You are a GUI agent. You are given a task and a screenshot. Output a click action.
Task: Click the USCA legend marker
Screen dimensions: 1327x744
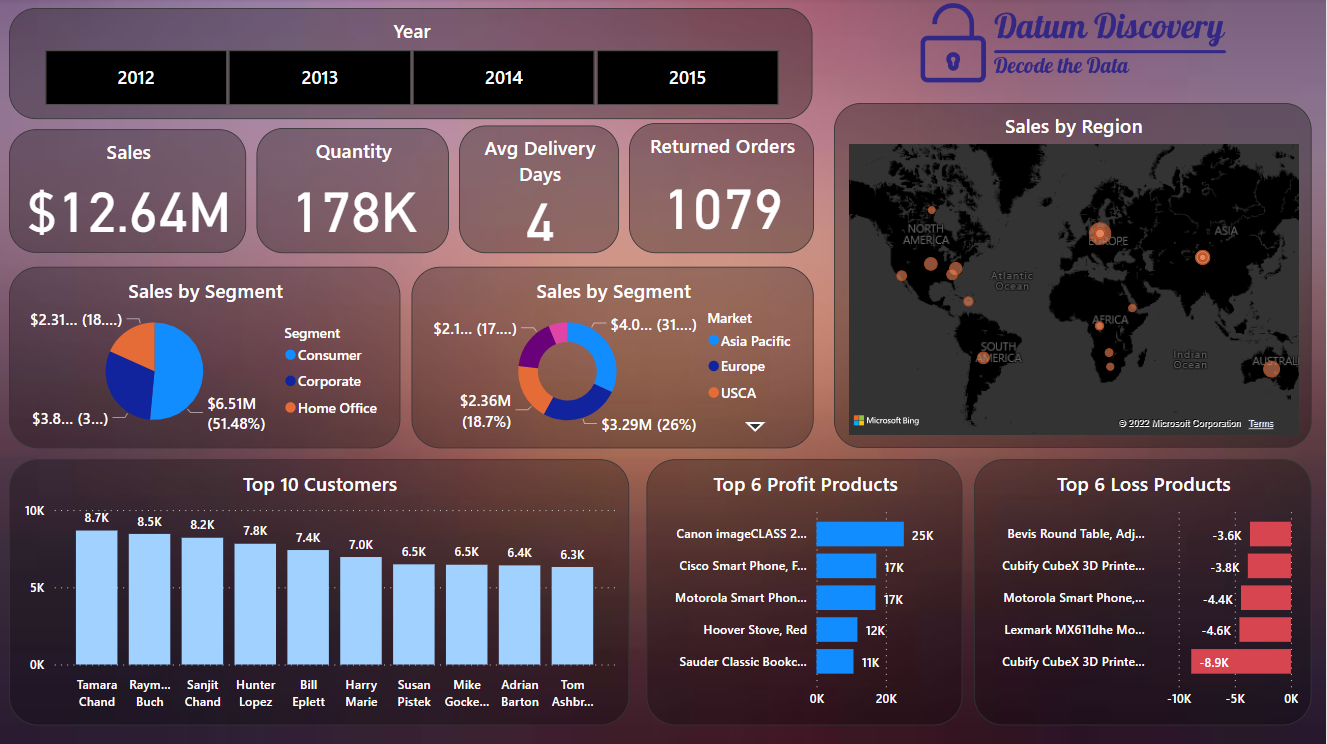713,393
